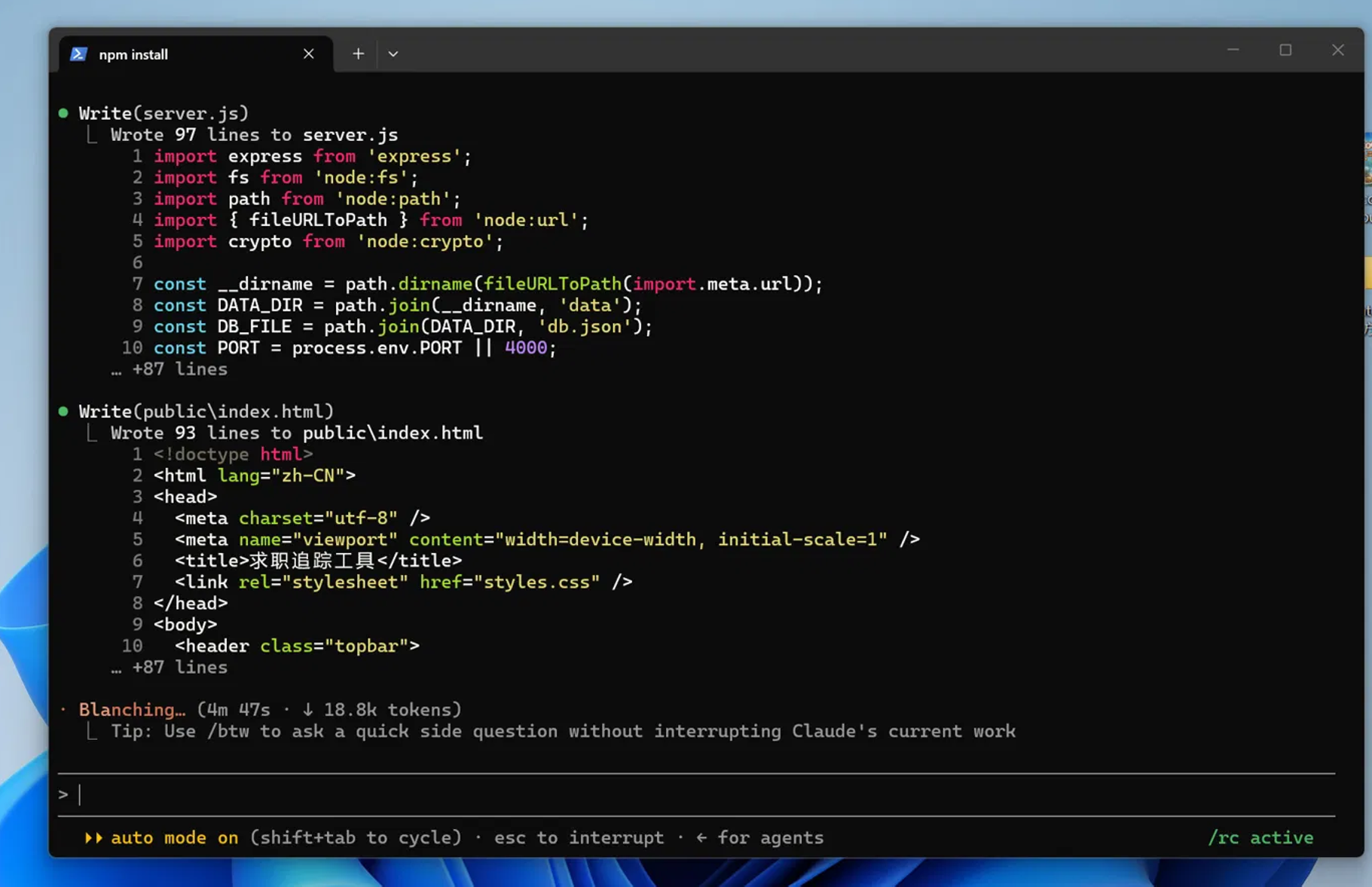The width and height of the screenshot is (1372, 887).
Task: Click 'Wrote 93 lines to public\index.html'
Action: coord(297,433)
